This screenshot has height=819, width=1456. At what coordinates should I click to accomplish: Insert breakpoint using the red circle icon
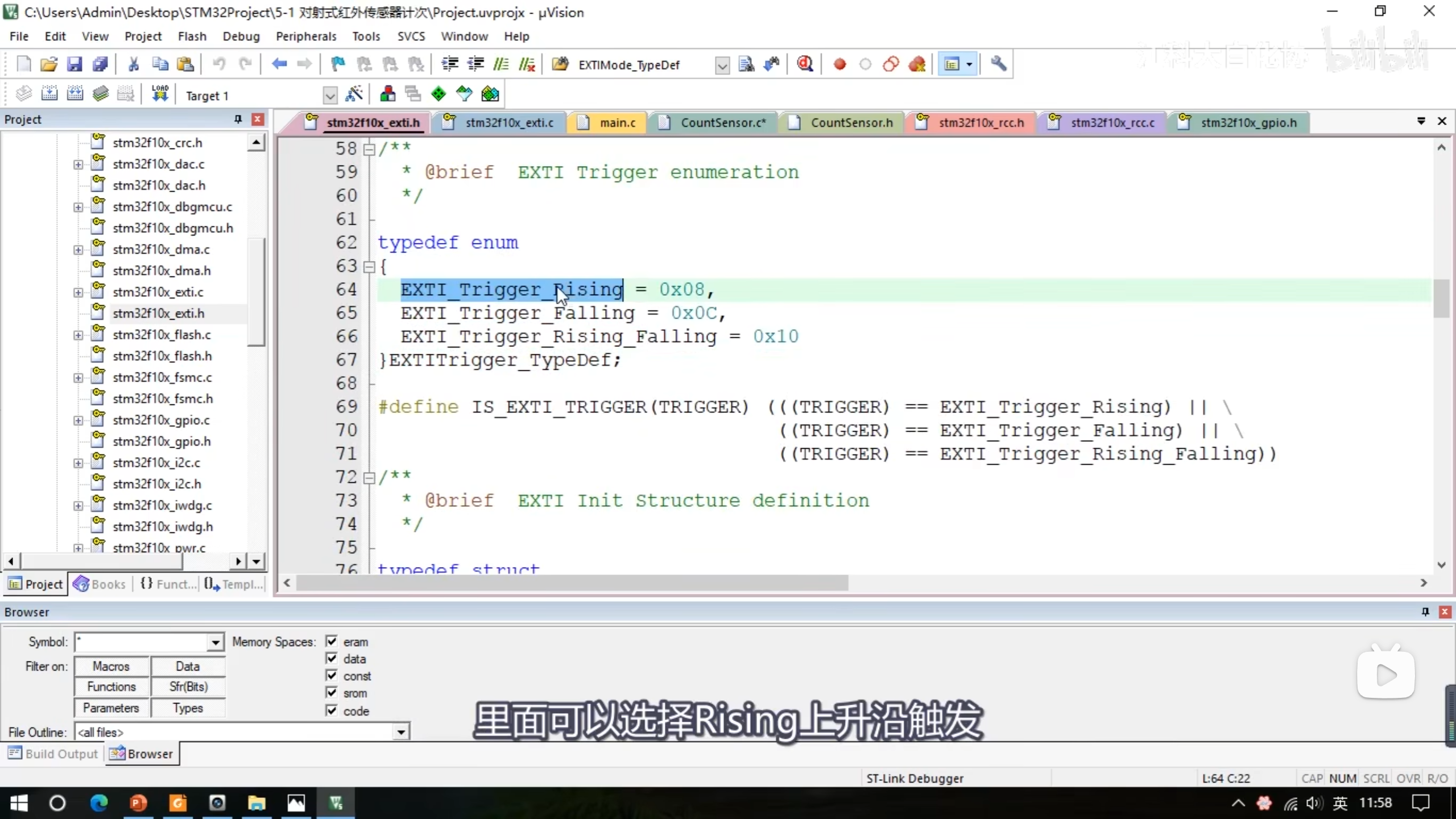point(839,64)
